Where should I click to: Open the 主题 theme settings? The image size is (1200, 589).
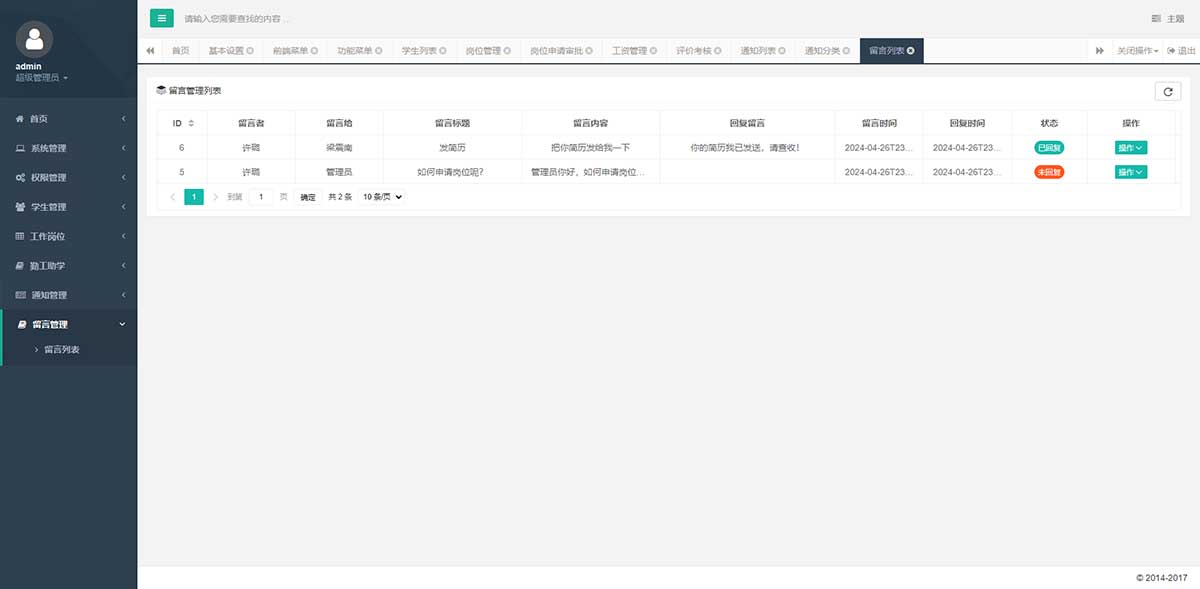1168,19
